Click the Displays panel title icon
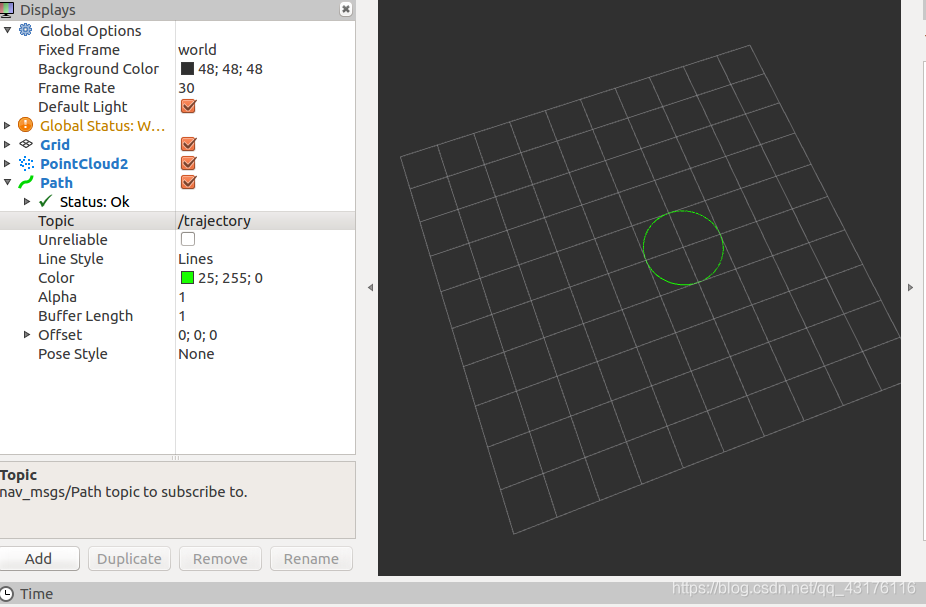This screenshot has height=607, width=926. point(9,9)
